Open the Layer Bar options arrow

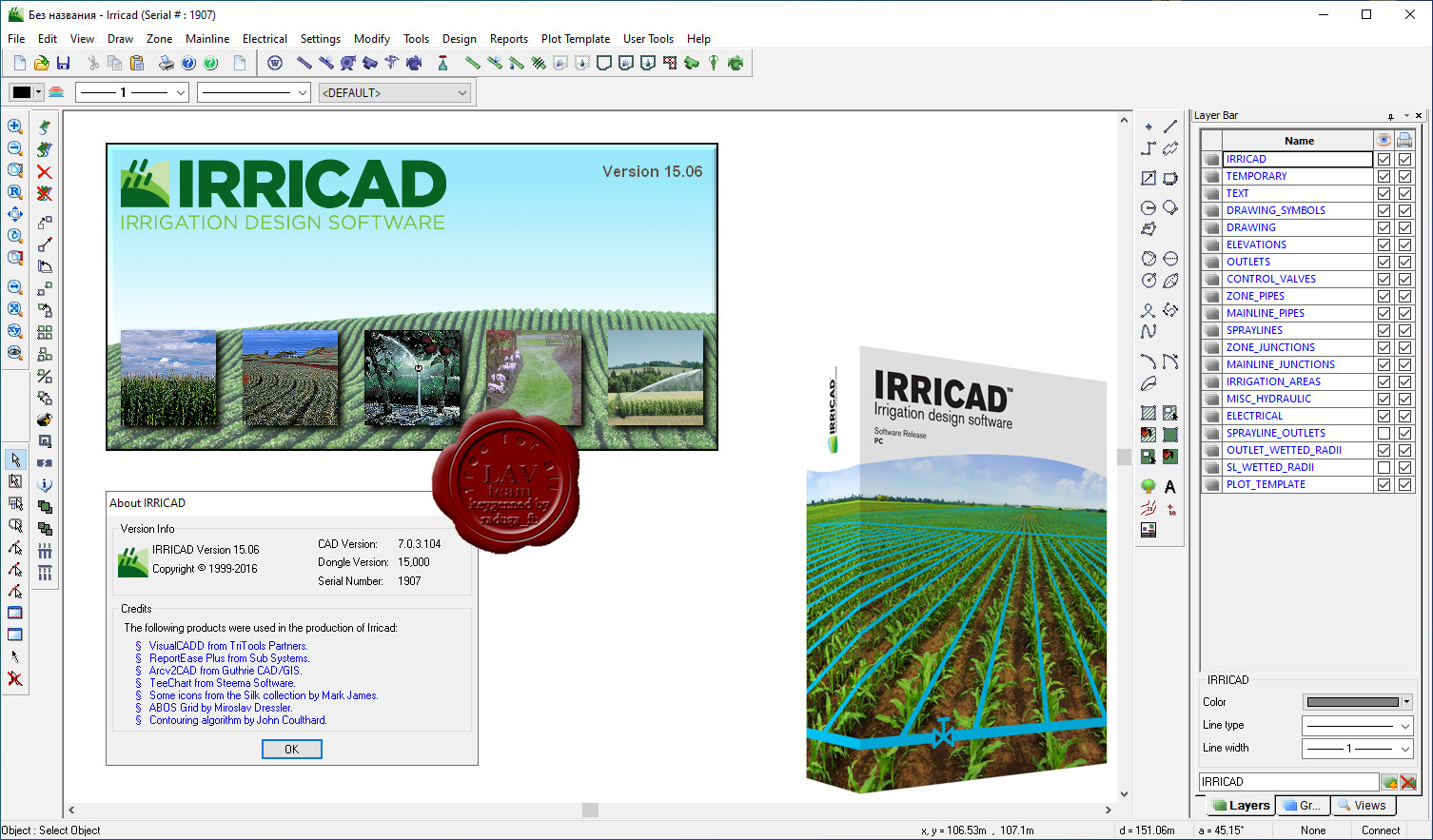point(1406,115)
